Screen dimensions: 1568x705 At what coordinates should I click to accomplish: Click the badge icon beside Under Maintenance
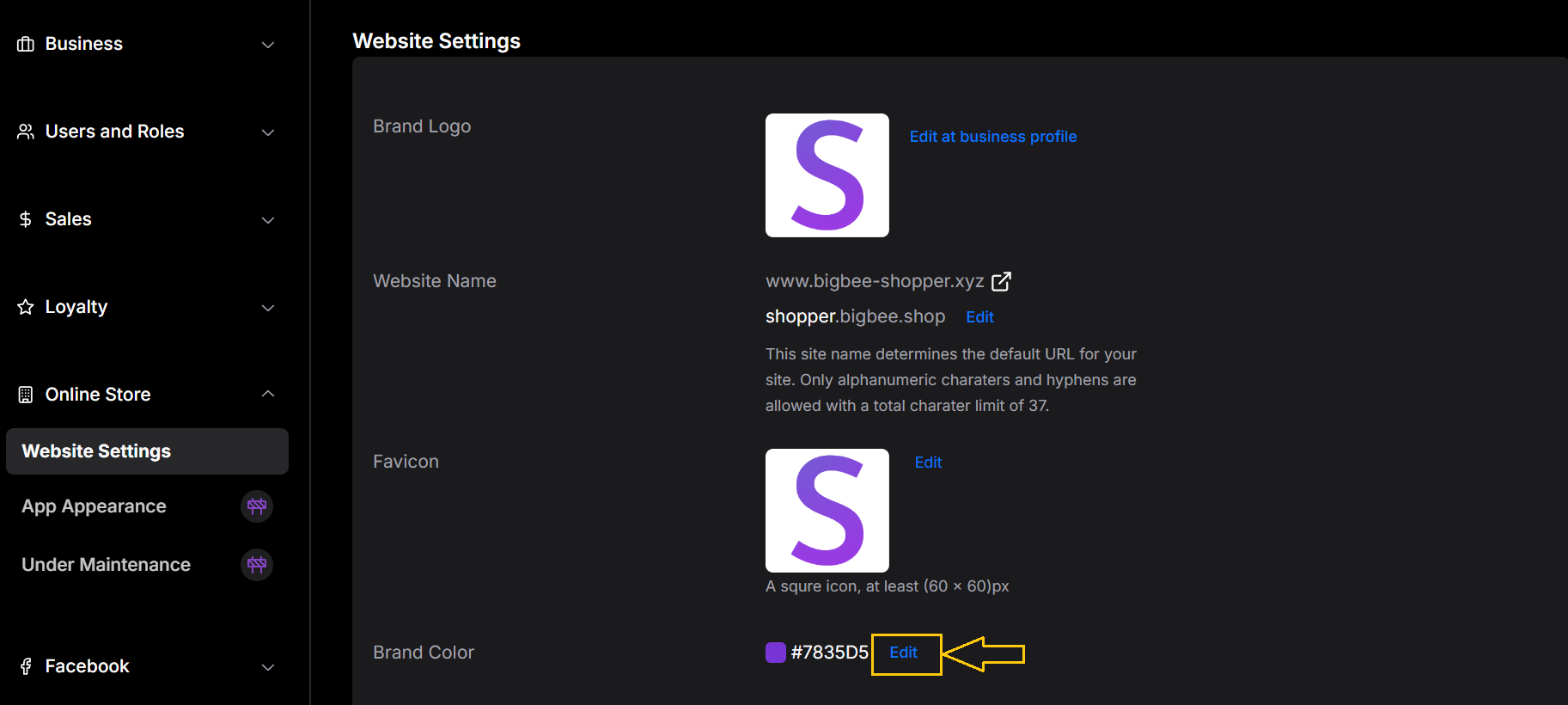click(257, 565)
